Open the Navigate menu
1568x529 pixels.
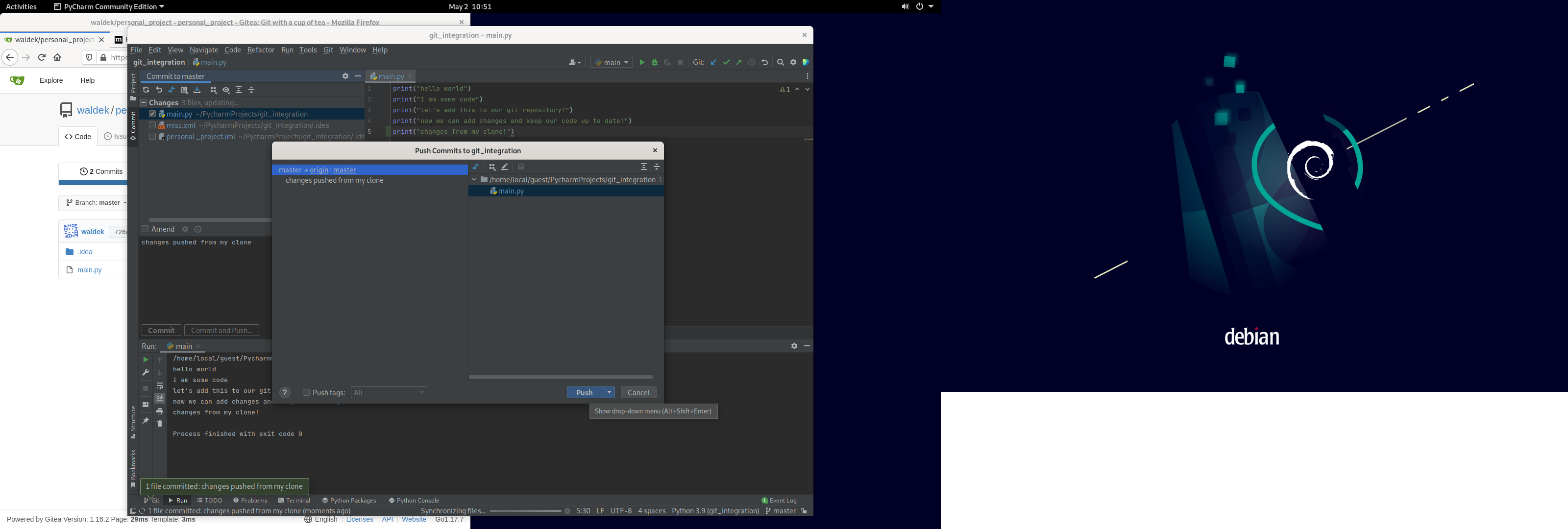(x=204, y=50)
